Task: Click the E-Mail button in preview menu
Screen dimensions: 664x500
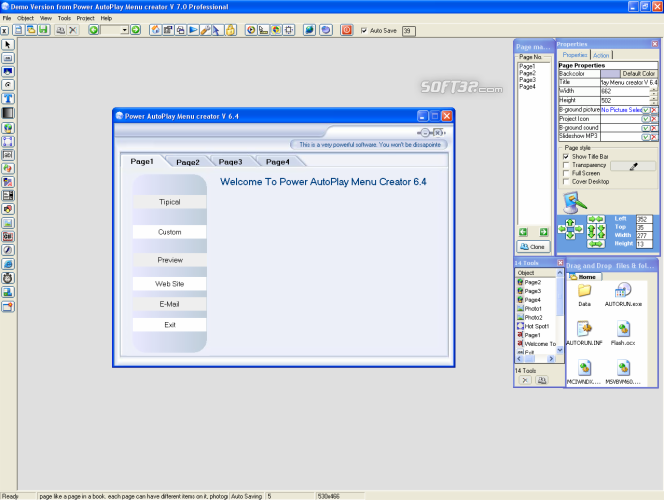Action: pyautogui.click(x=169, y=304)
